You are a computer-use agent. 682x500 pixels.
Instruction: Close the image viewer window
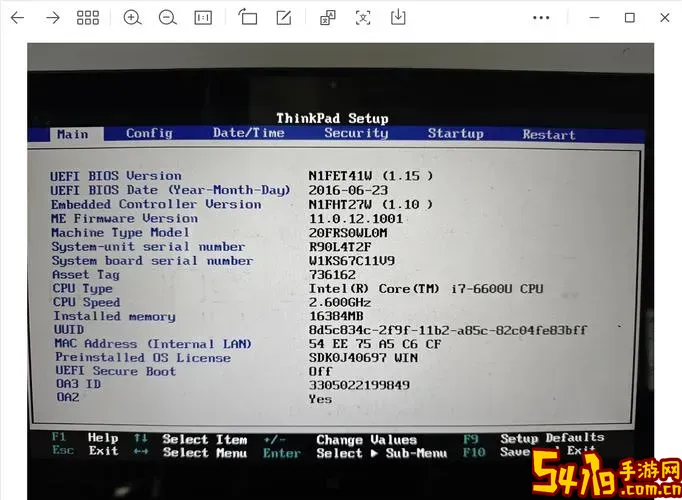[665, 18]
